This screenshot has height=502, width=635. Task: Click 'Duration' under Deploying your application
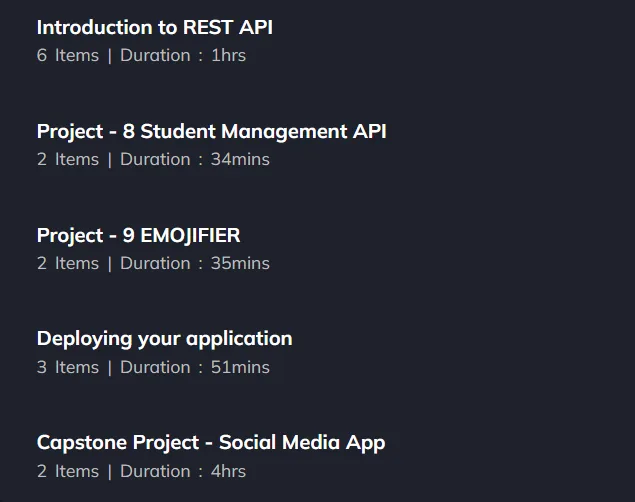tap(155, 368)
